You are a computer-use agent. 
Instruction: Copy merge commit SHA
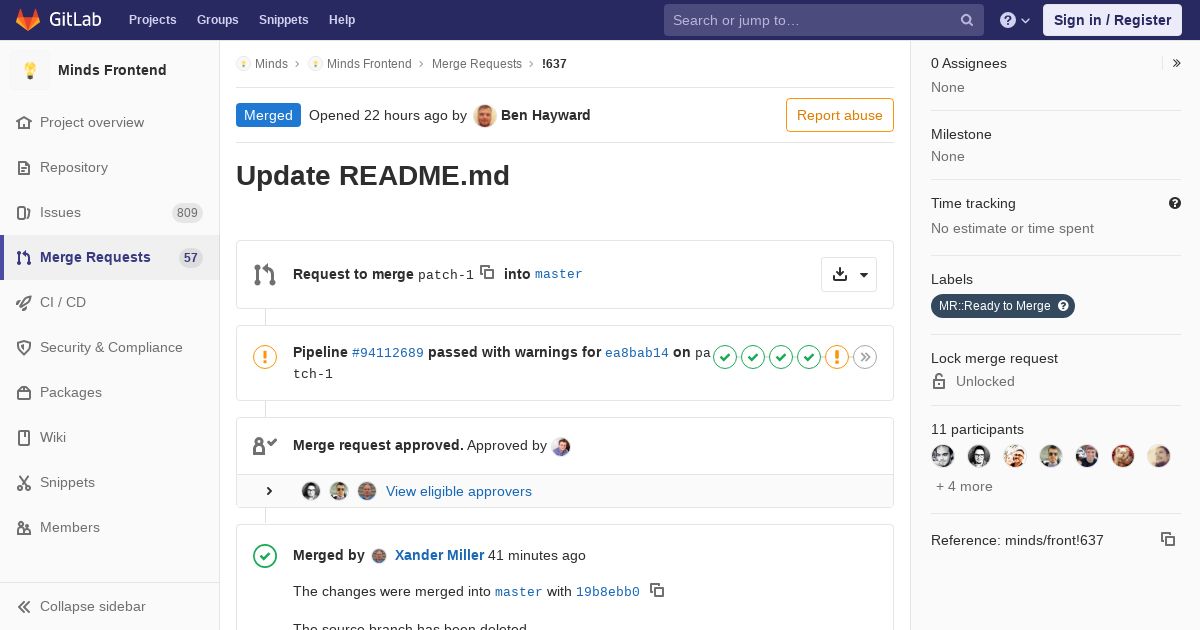coord(657,590)
